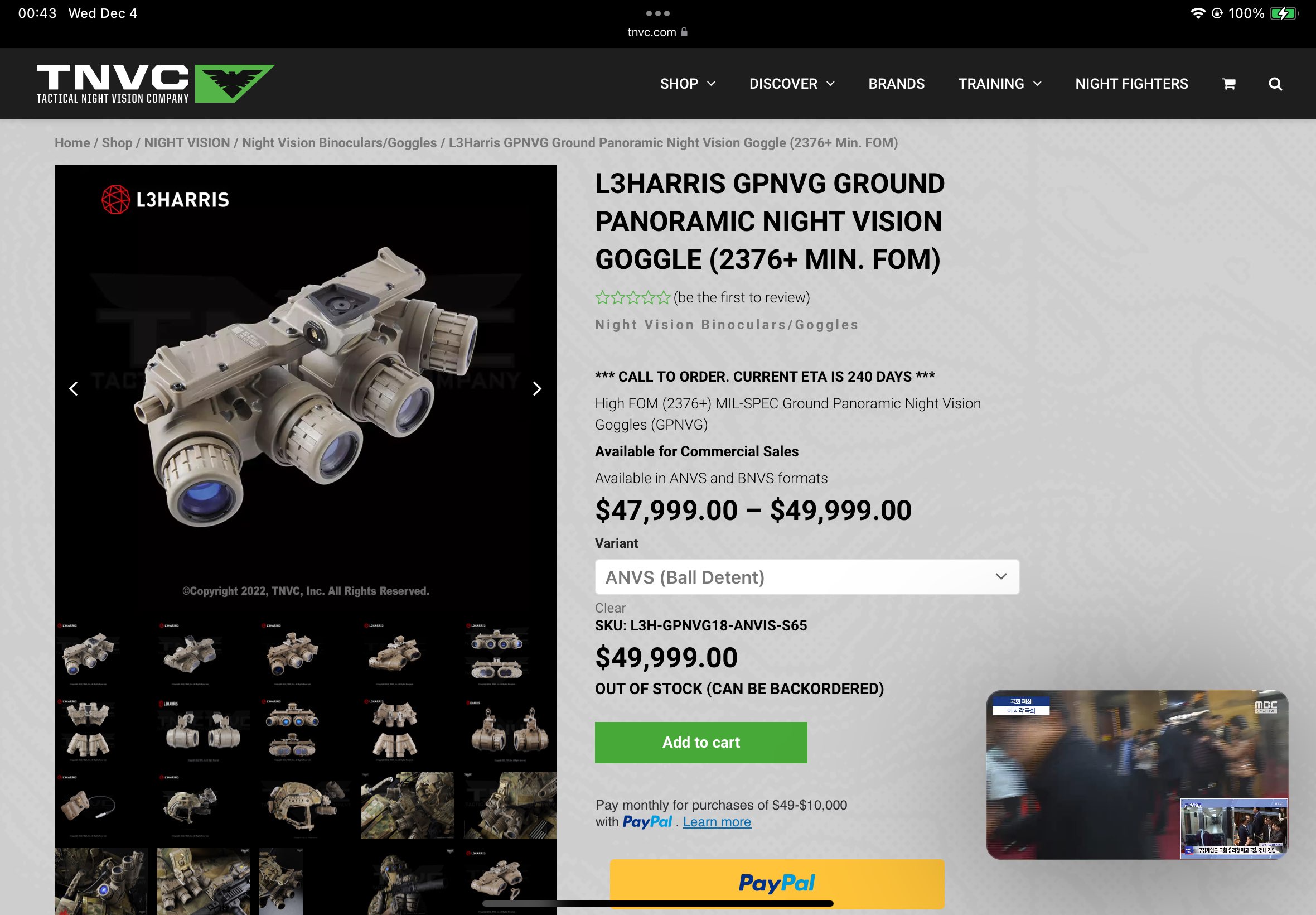The height and width of the screenshot is (915, 1316).
Task: Clear the selected variant
Action: 610,608
